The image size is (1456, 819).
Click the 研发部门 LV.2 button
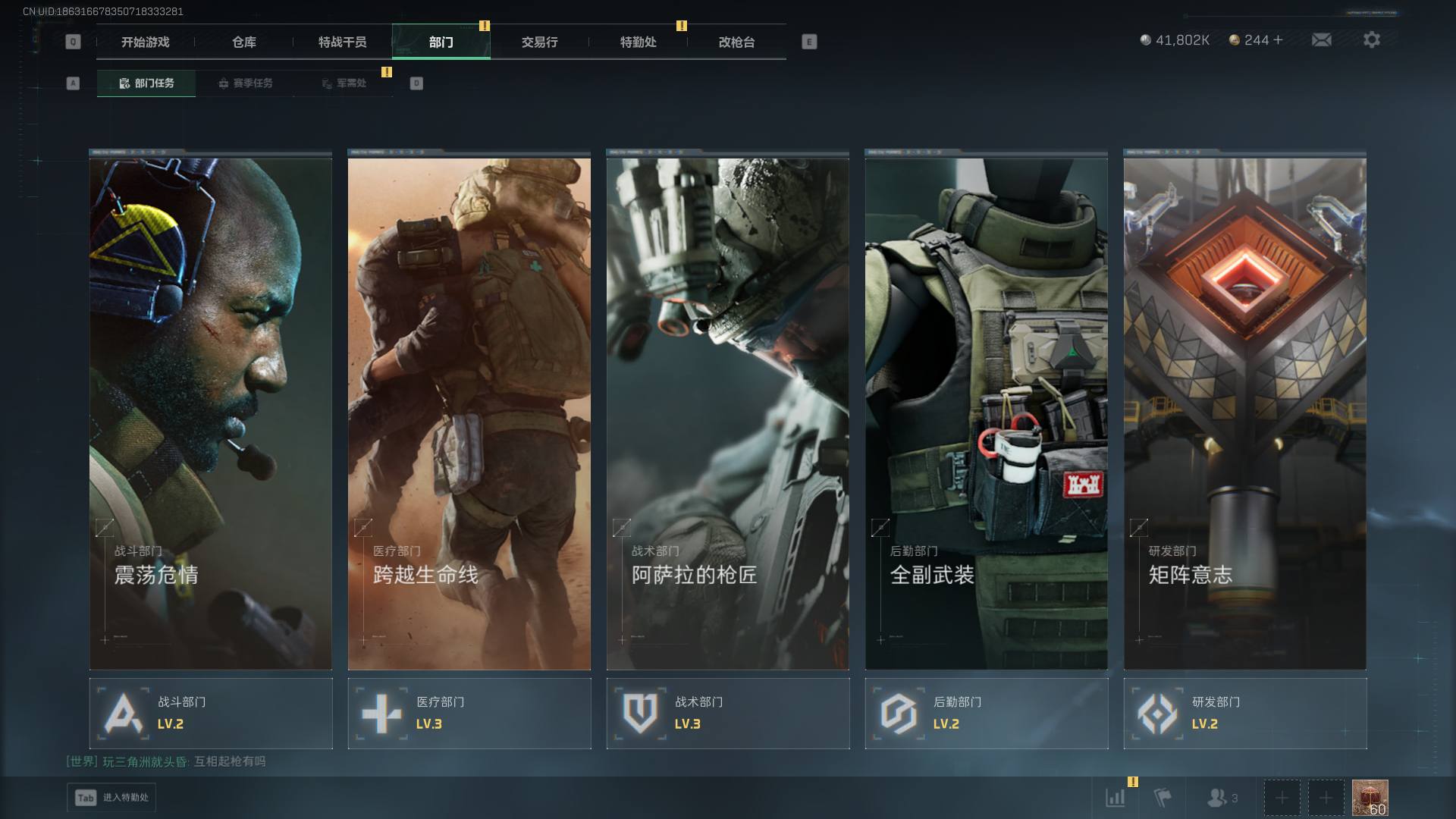tap(1245, 714)
